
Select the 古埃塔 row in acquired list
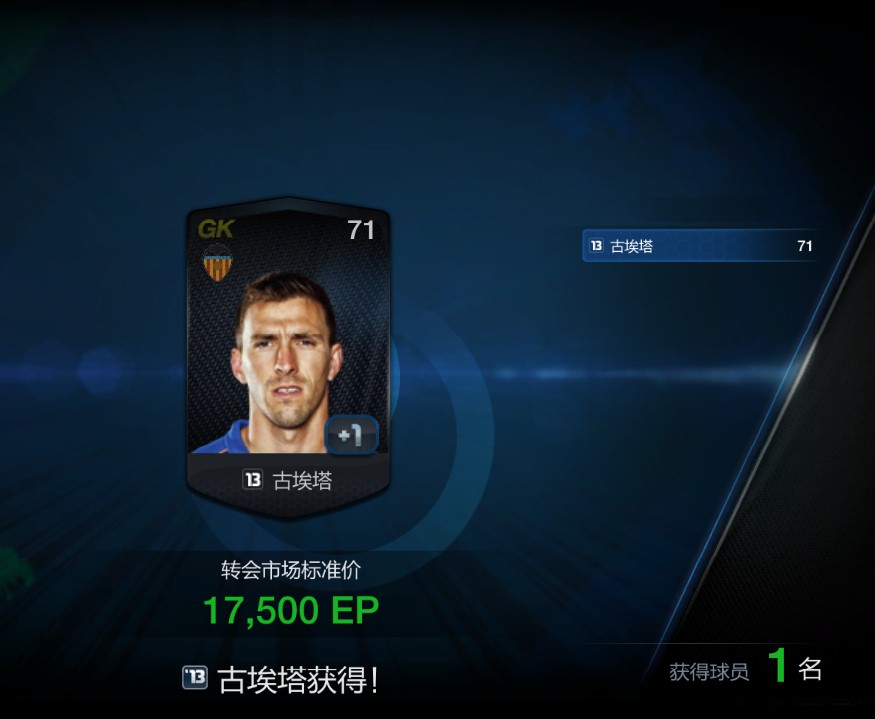(x=700, y=246)
